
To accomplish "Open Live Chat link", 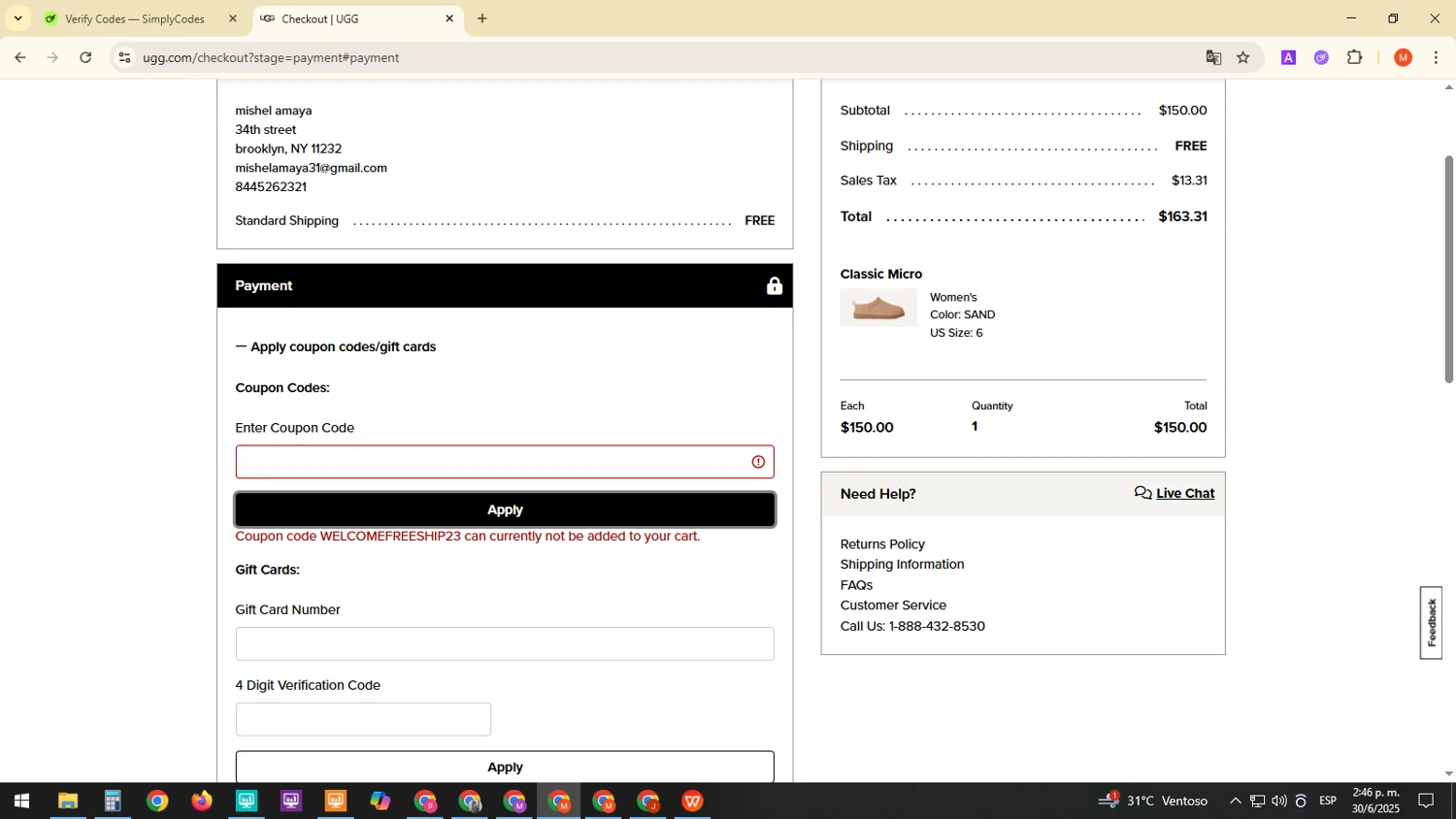I will click(1185, 493).
